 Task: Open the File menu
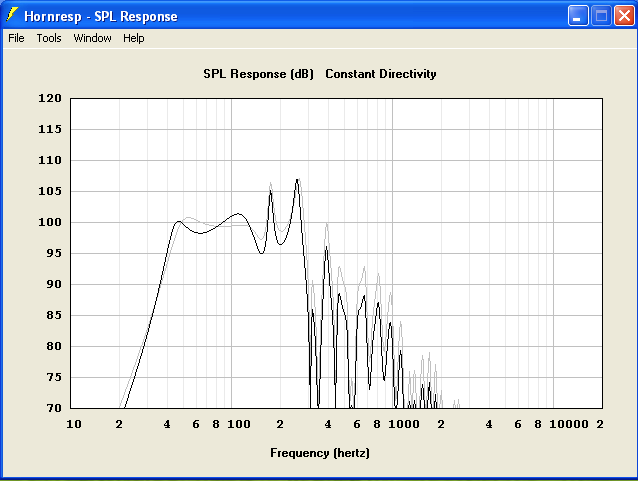16,38
